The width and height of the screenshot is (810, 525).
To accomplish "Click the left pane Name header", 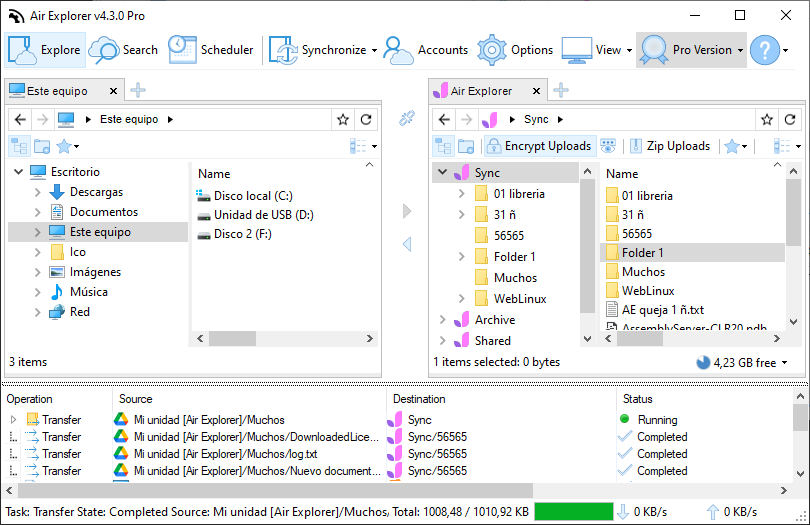I will click(214, 174).
